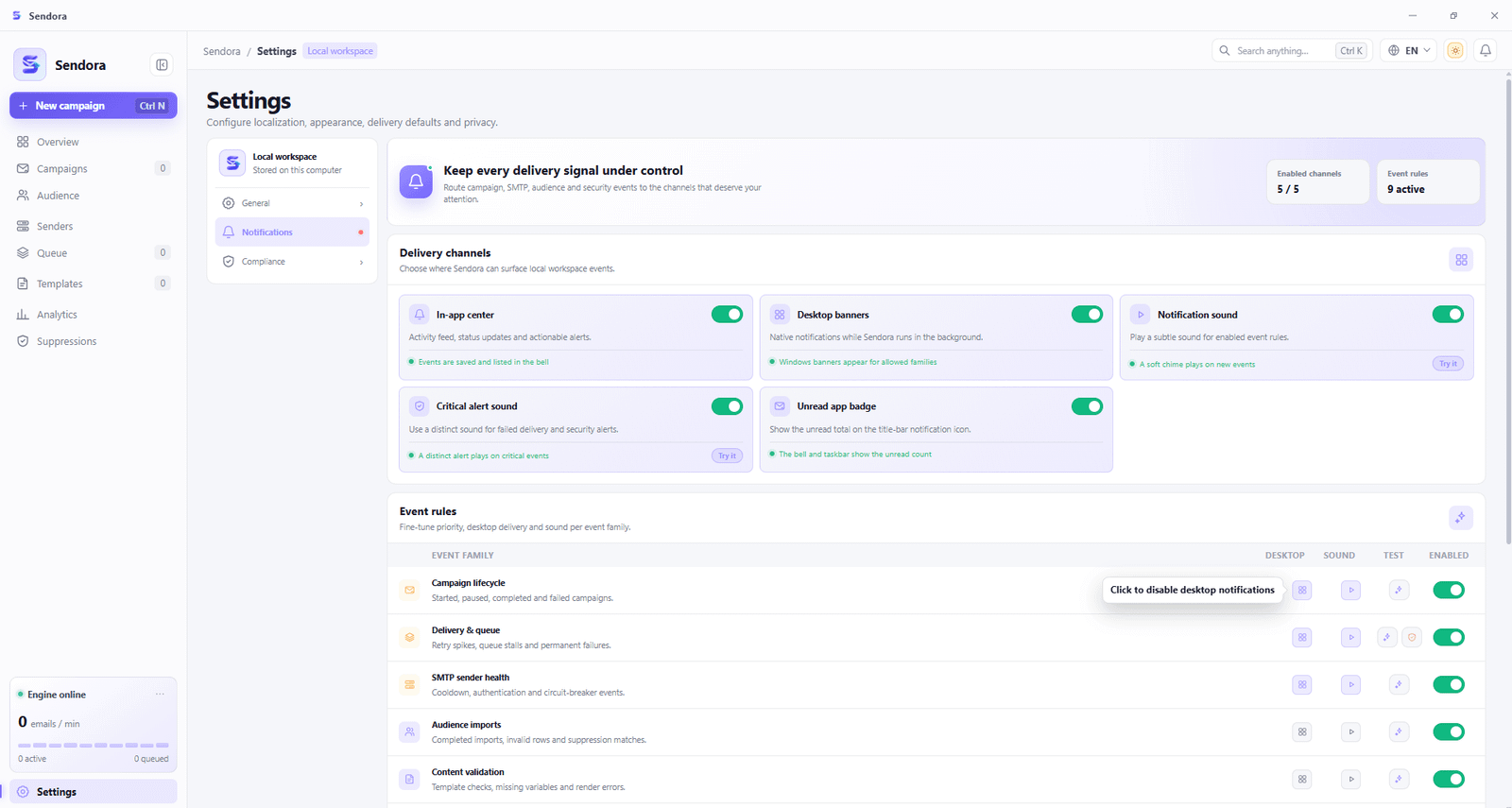The image size is (1512, 808).
Task: Try the Critical alert sound
Action: (x=727, y=456)
